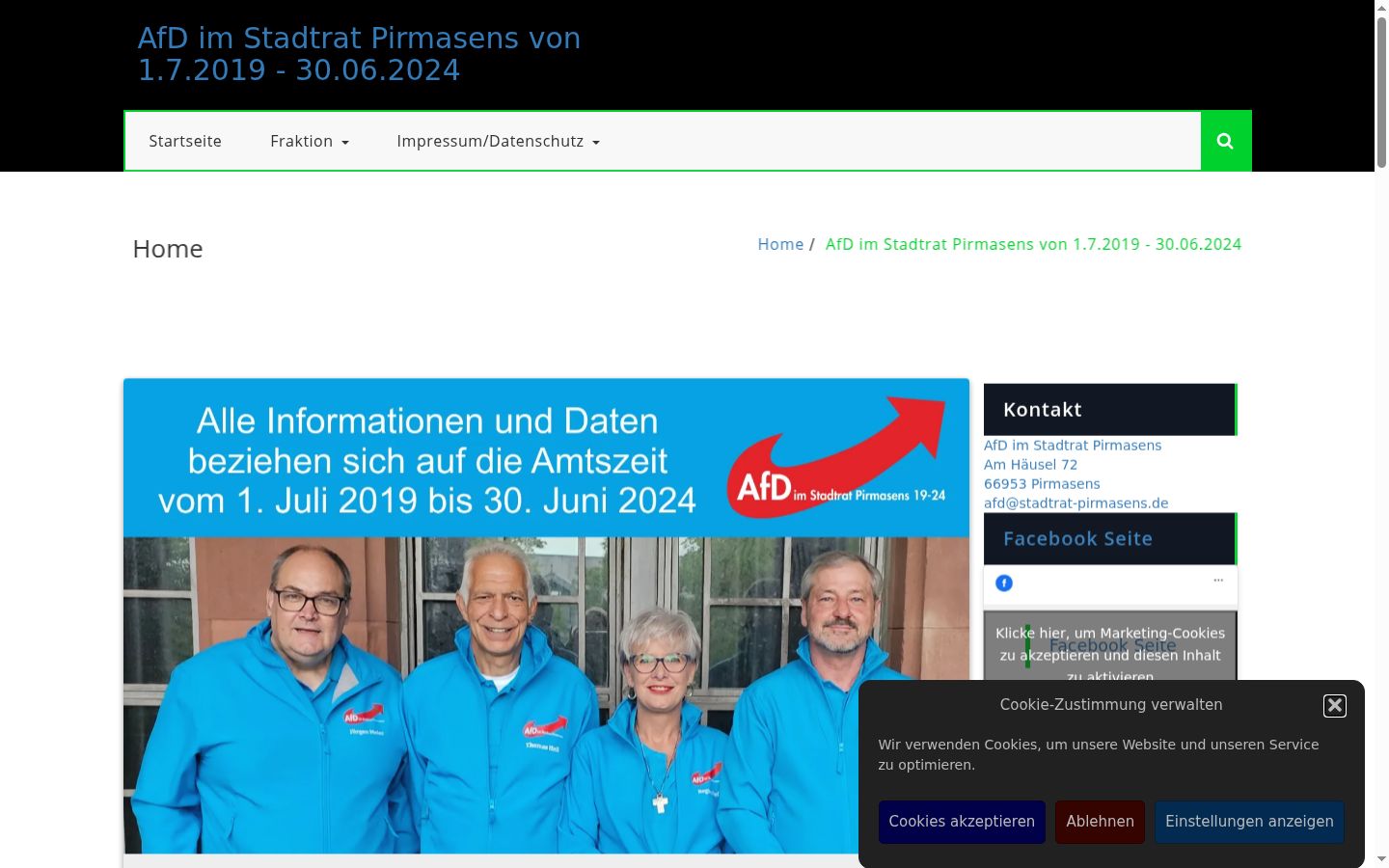Screen dimensions: 1389x868
Task: Open the three-dots menu in Facebook widget
Action: tap(1218, 581)
